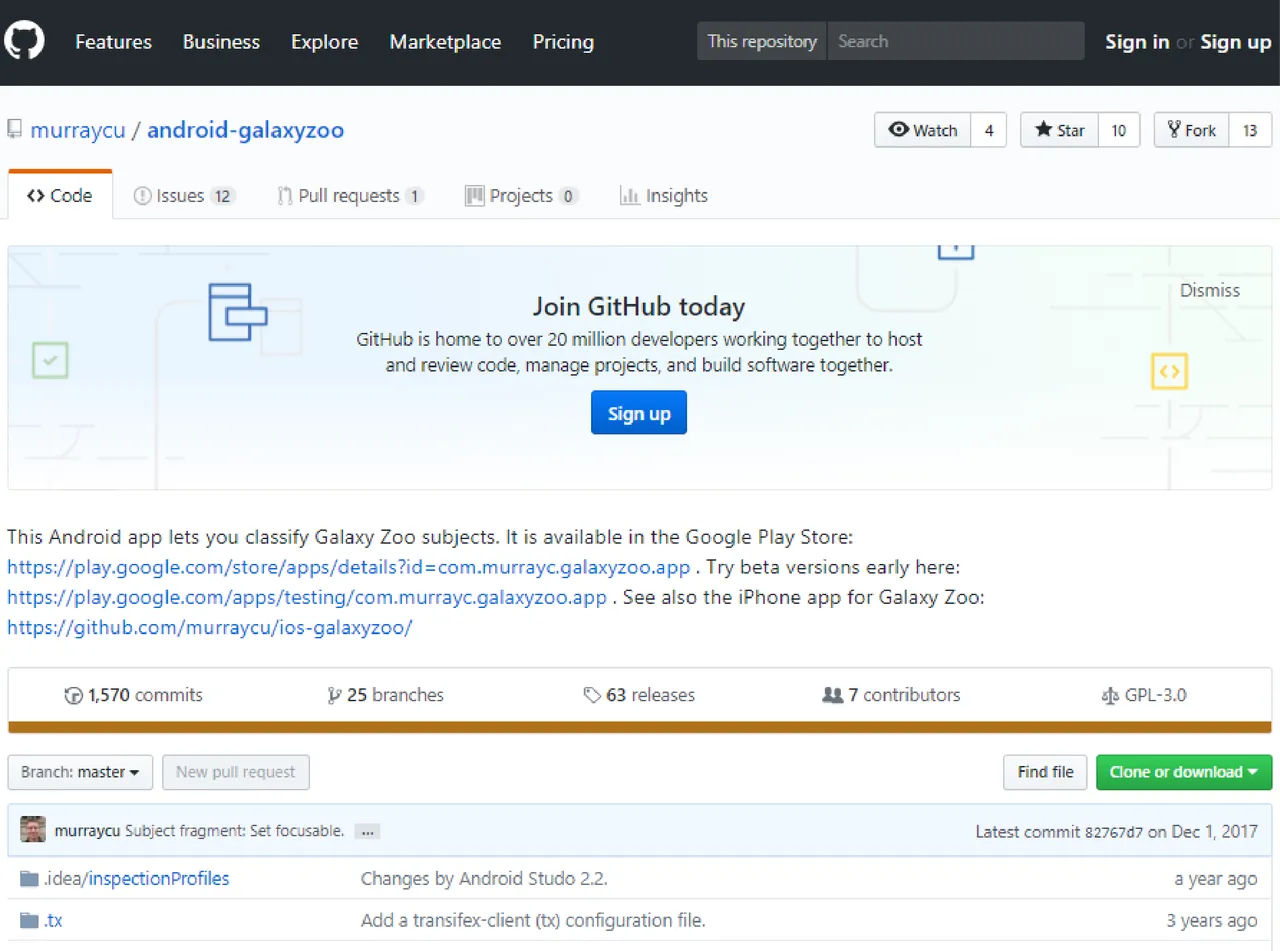
Task: Open the Play apps testing beta link
Action: (x=307, y=598)
